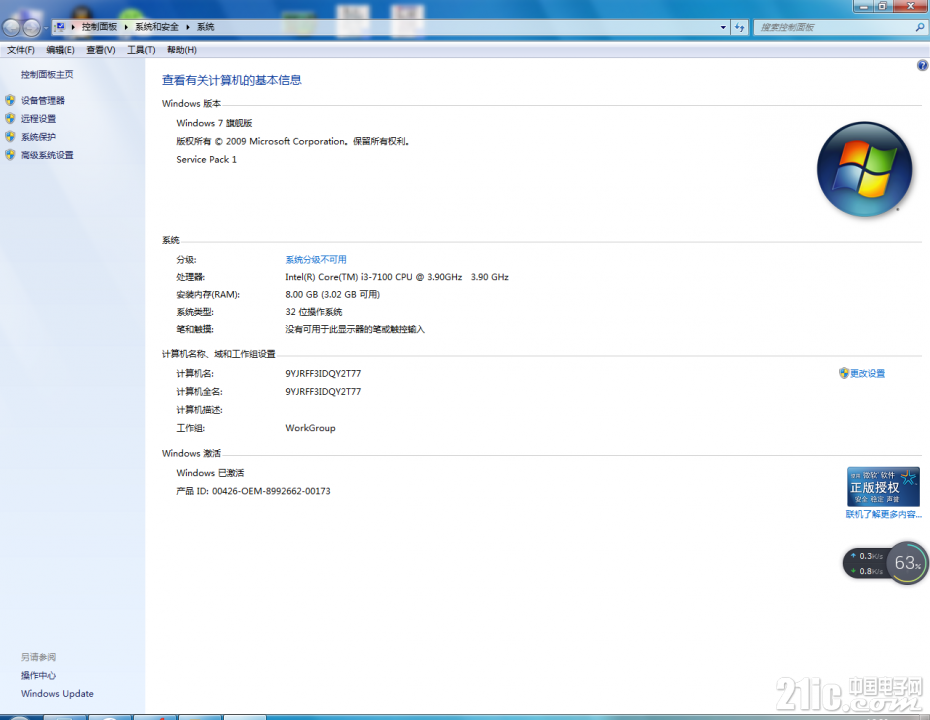Open 高级系统设置 link
Viewport: 930px width, 720px height.
point(47,155)
